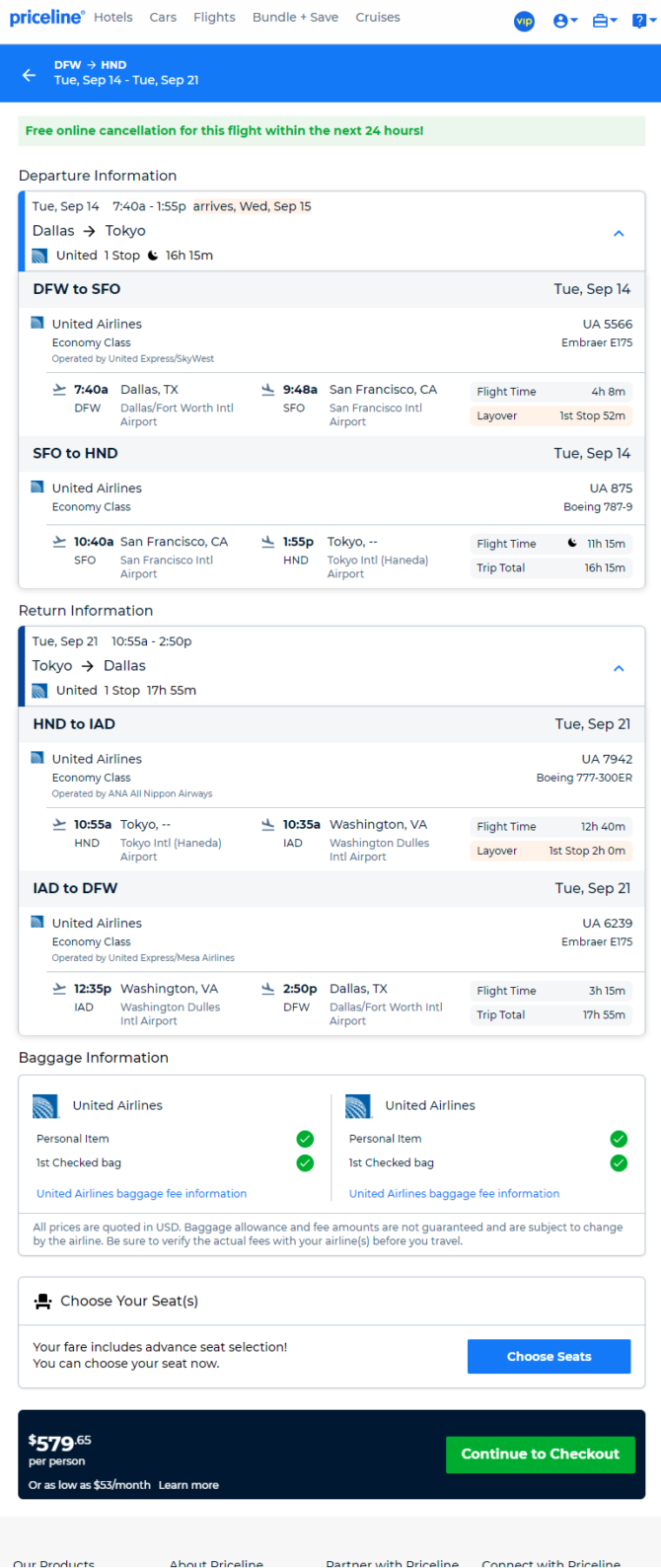Click right Personal Item green checkmark

pyautogui.click(x=619, y=1139)
